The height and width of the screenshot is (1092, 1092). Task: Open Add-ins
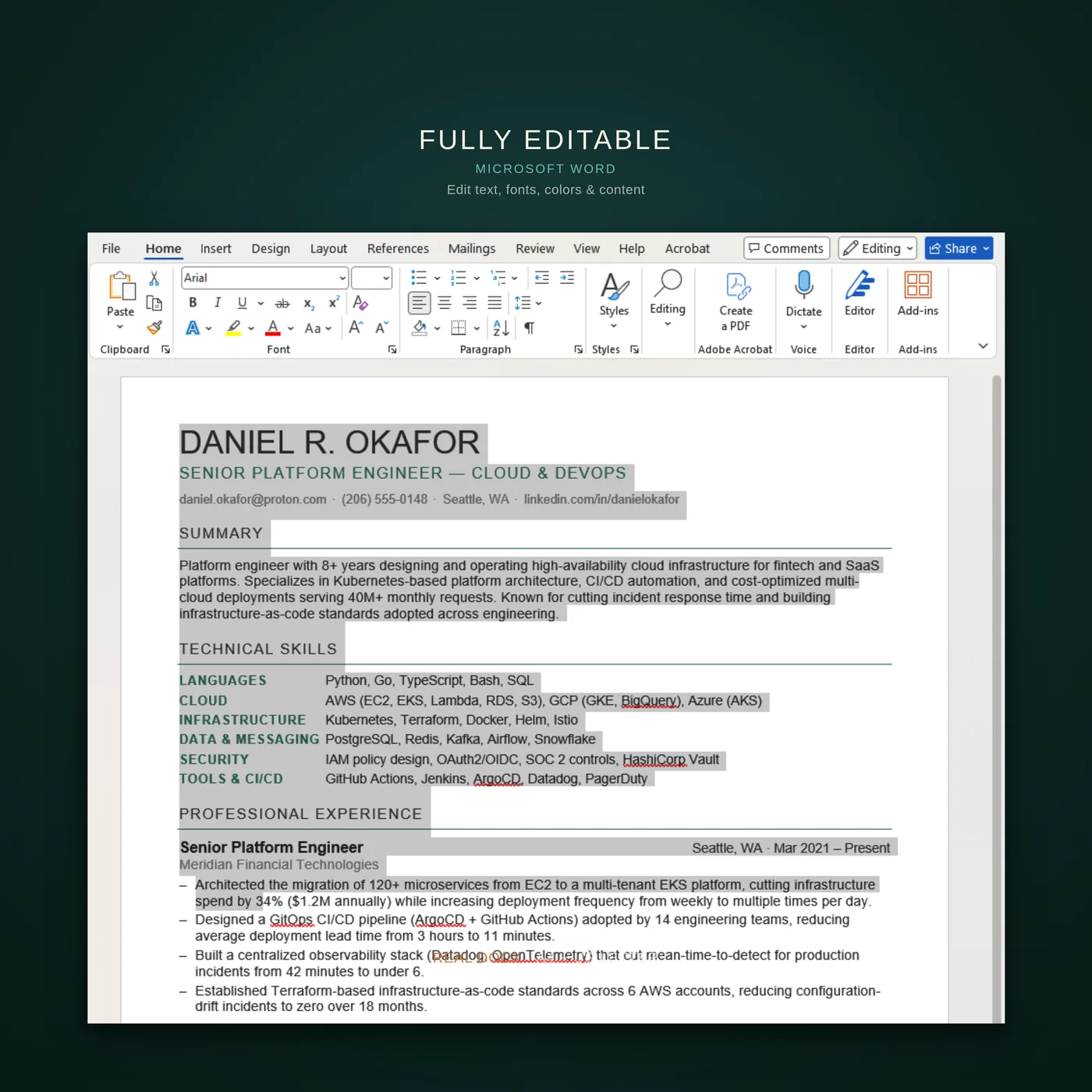(918, 294)
